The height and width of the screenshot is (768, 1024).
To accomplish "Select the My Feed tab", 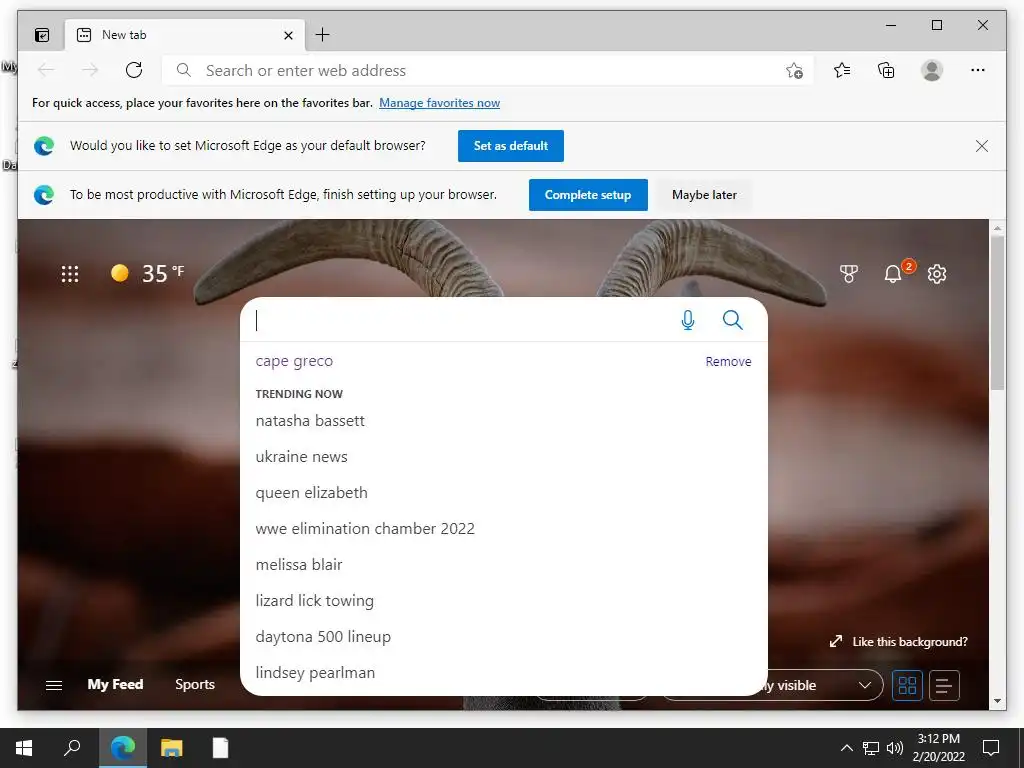I will point(115,684).
